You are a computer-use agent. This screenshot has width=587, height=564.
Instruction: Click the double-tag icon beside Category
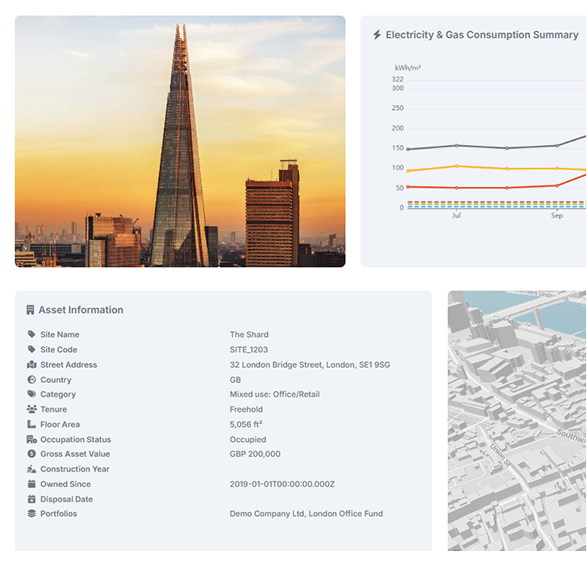(x=31, y=394)
